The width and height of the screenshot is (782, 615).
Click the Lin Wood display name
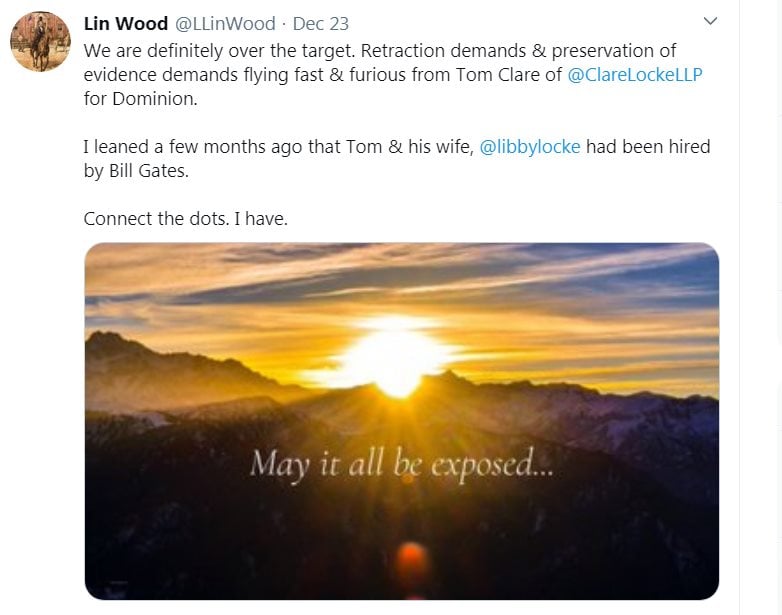pos(126,23)
